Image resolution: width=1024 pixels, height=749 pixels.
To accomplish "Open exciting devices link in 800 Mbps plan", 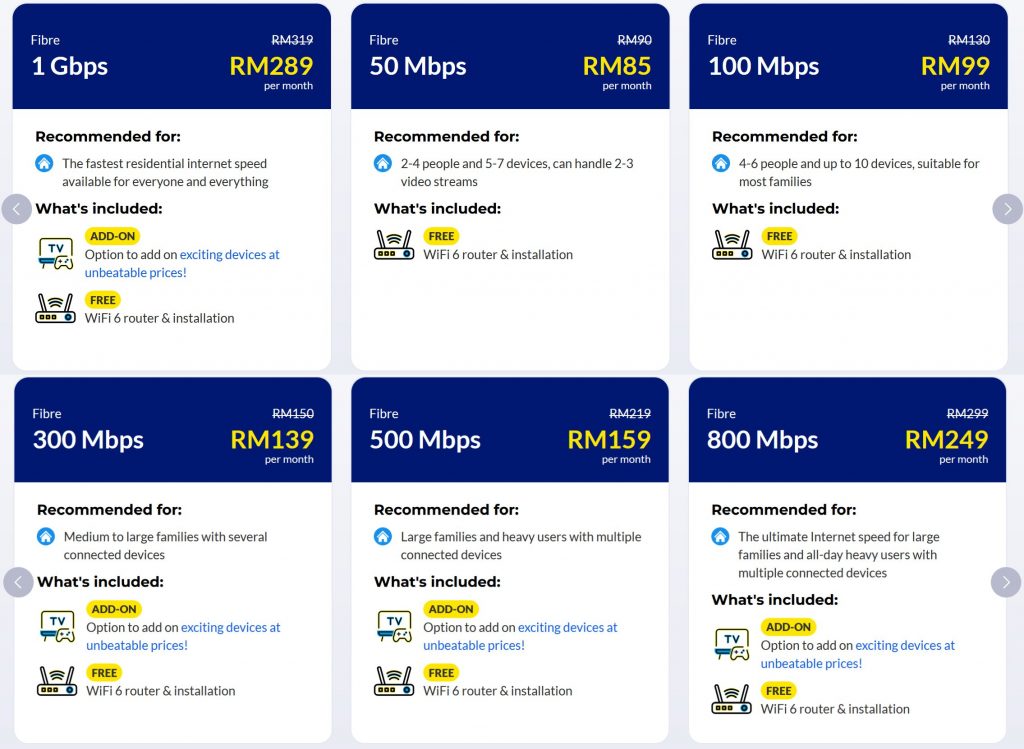I will tap(857, 654).
